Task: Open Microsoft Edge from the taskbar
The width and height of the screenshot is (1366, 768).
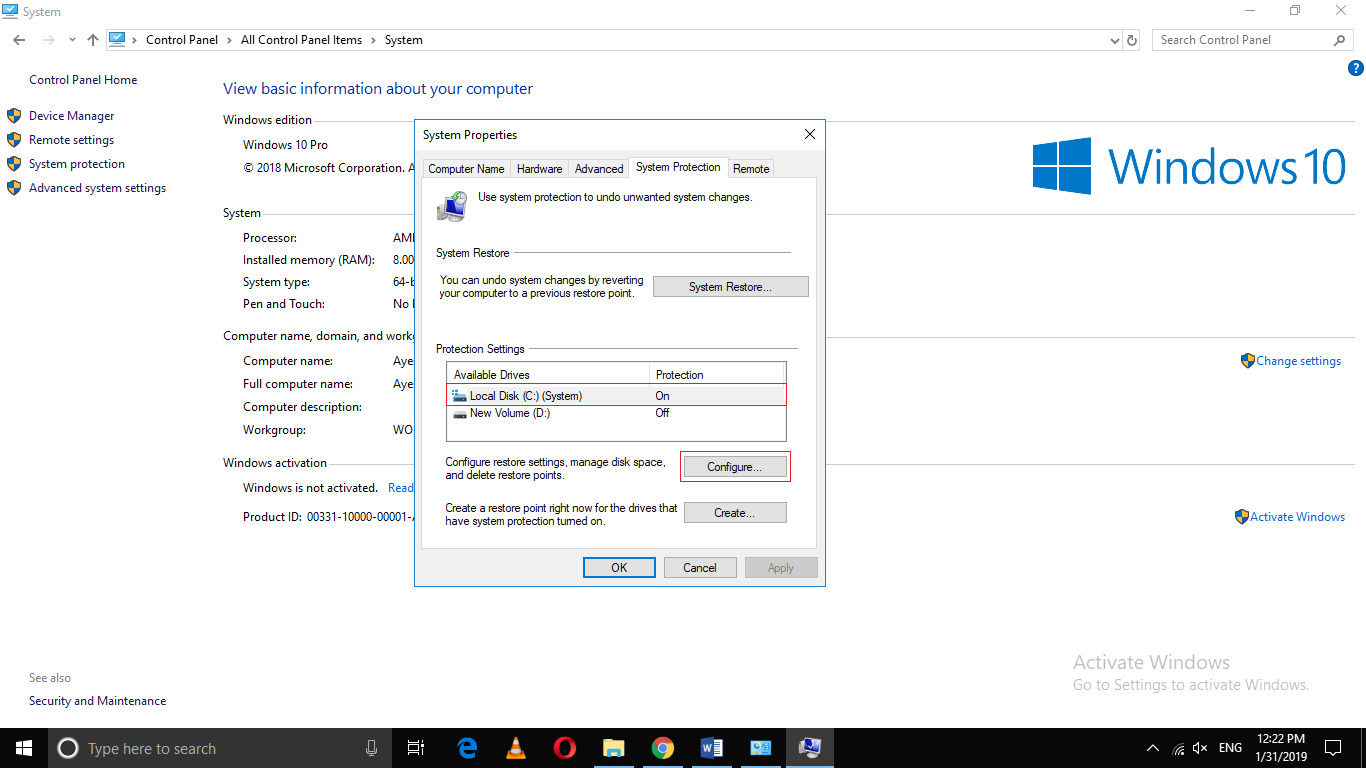Action: [466, 747]
